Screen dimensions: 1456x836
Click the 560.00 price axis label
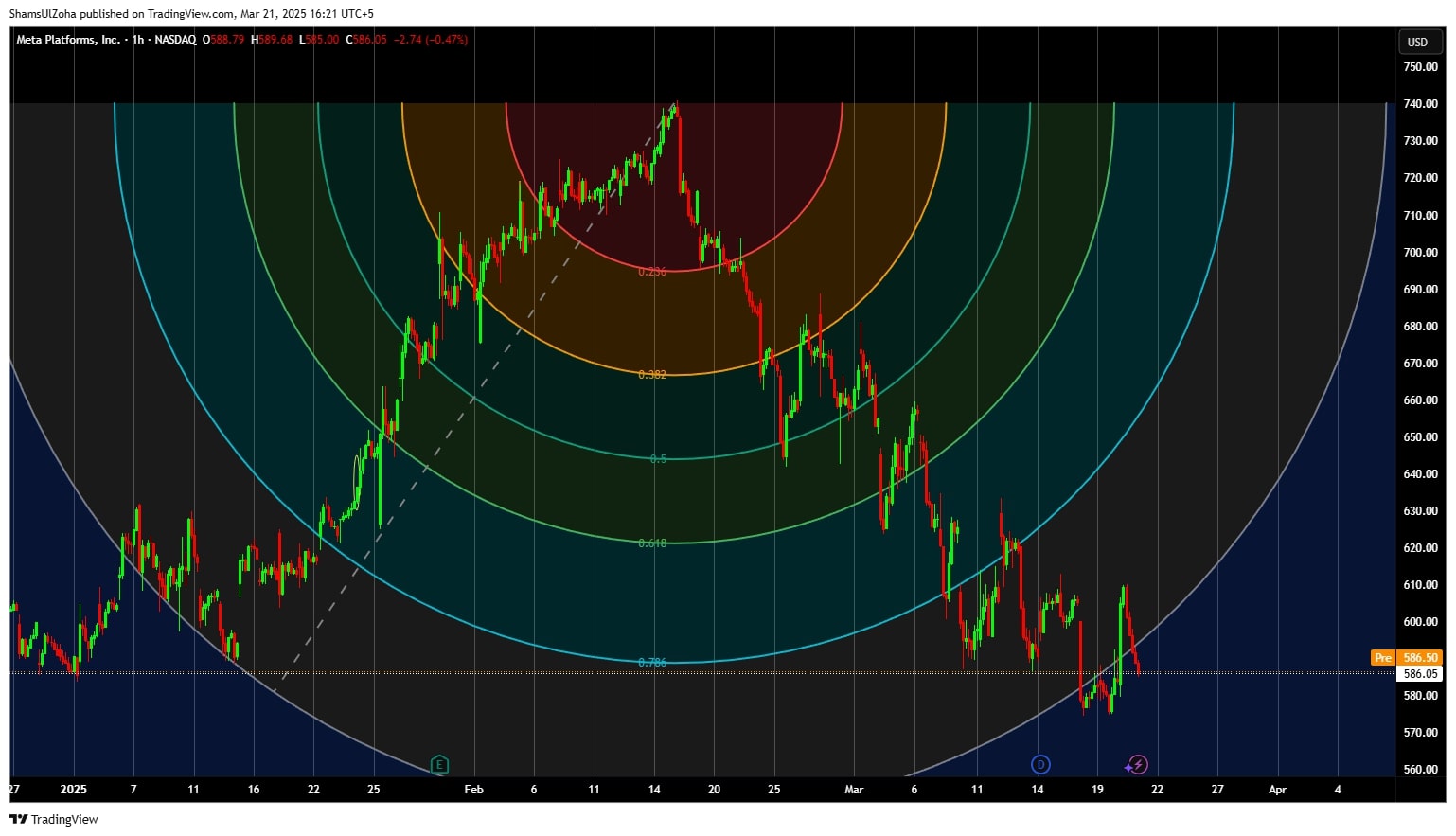coord(1420,770)
